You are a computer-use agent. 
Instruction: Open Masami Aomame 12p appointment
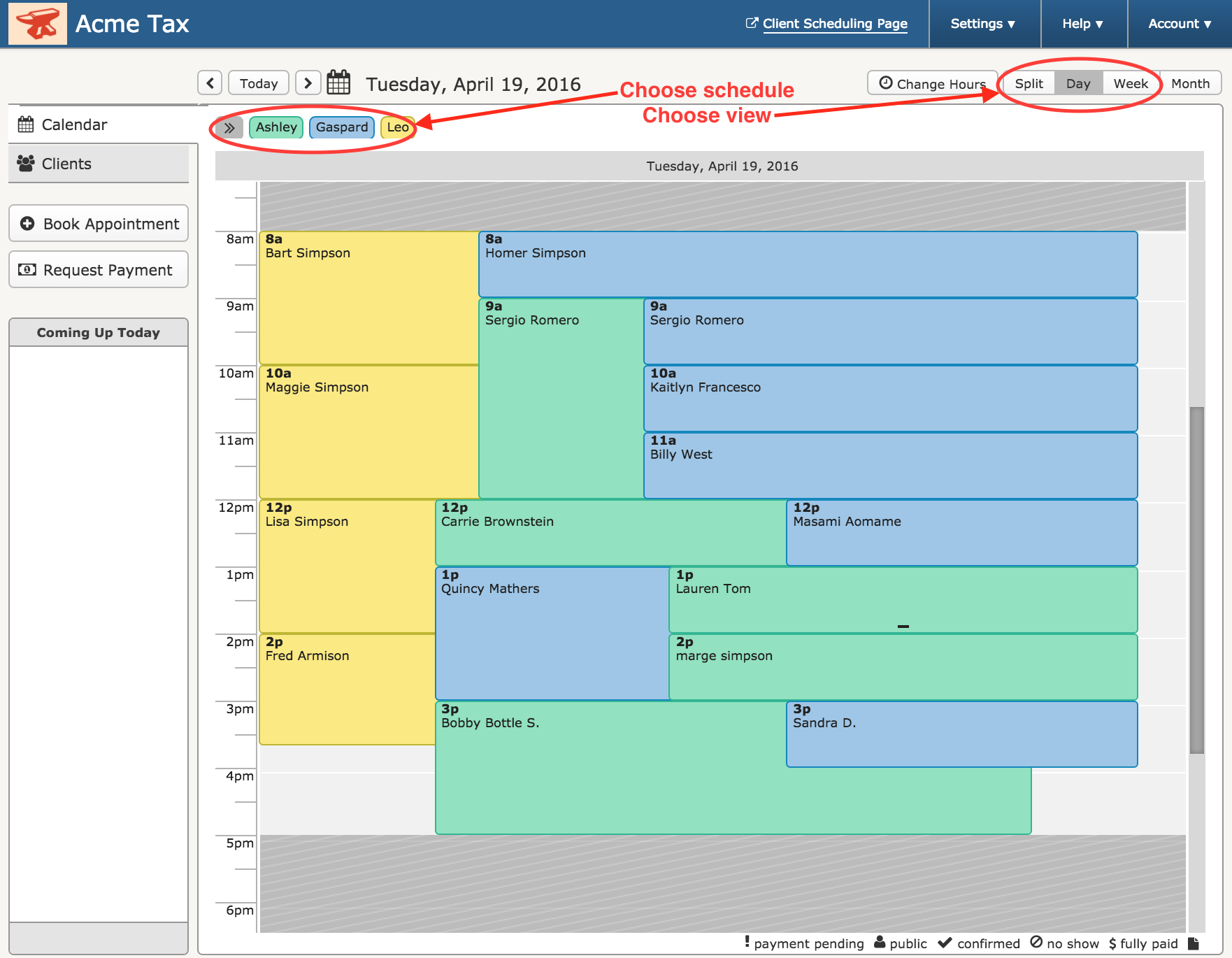[x=962, y=533]
